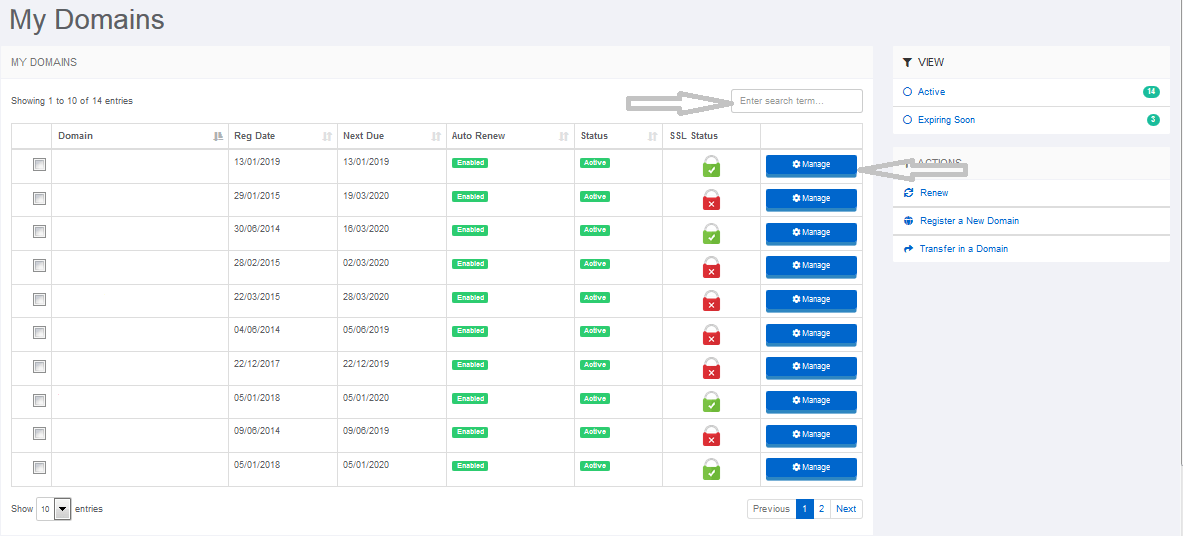Click the Next Due column sort icon
The image size is (1183, 536).
pos(435,137)
